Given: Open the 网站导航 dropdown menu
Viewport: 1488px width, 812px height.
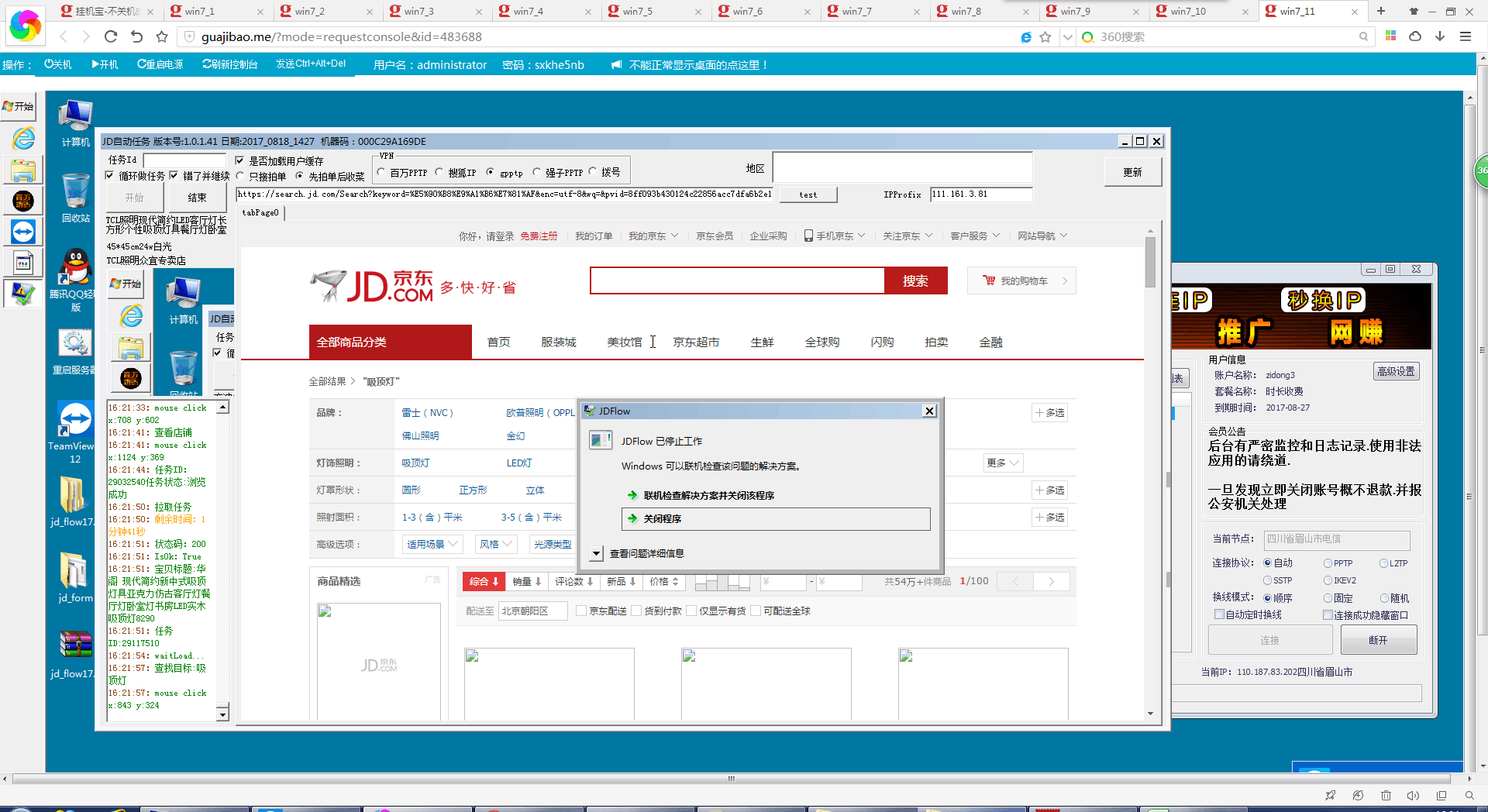Looking at the screenshot, I should pyautogui.click(x=1042, y=236).
